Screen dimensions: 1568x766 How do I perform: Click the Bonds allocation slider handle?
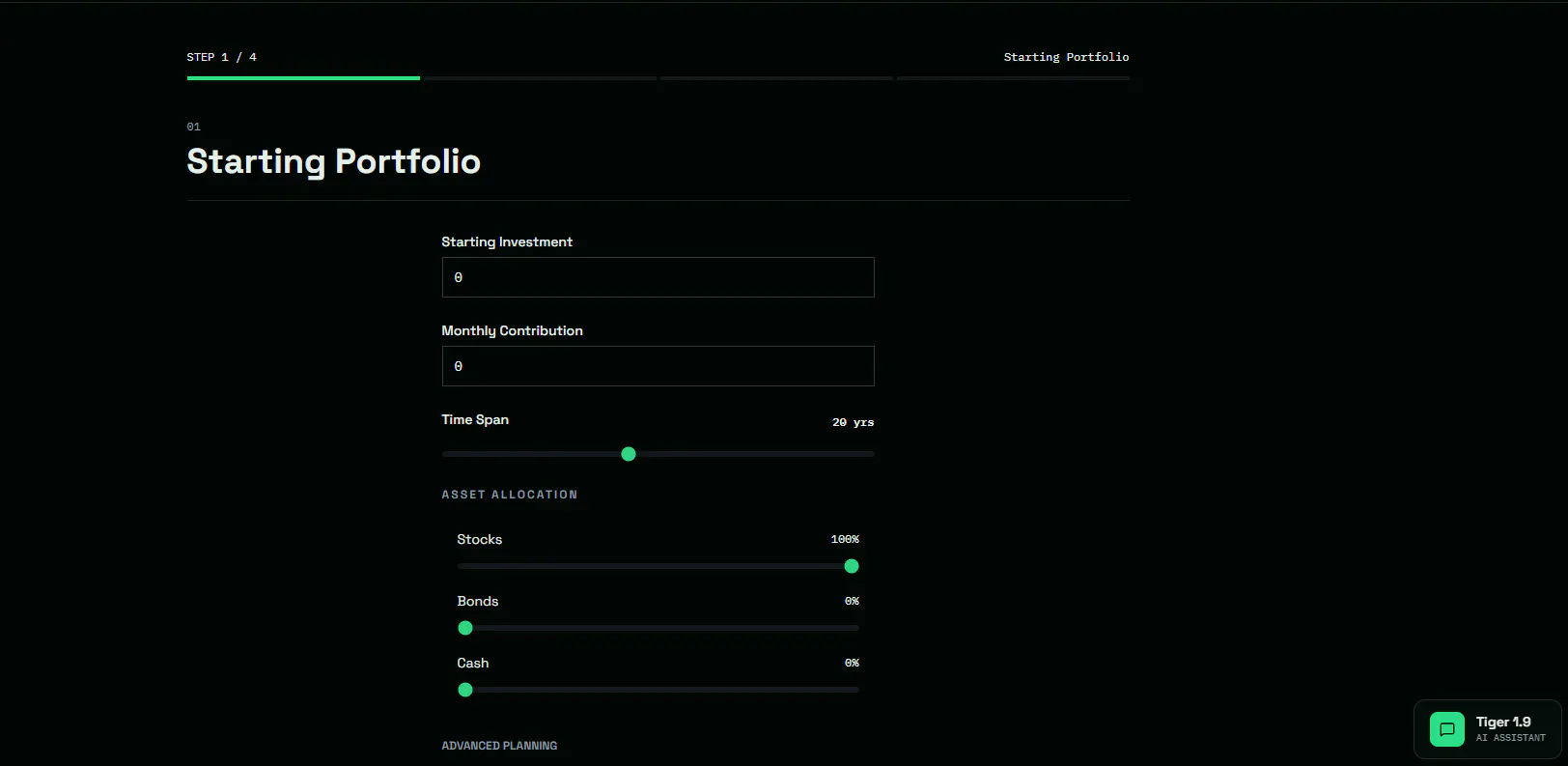coord(465,628)
